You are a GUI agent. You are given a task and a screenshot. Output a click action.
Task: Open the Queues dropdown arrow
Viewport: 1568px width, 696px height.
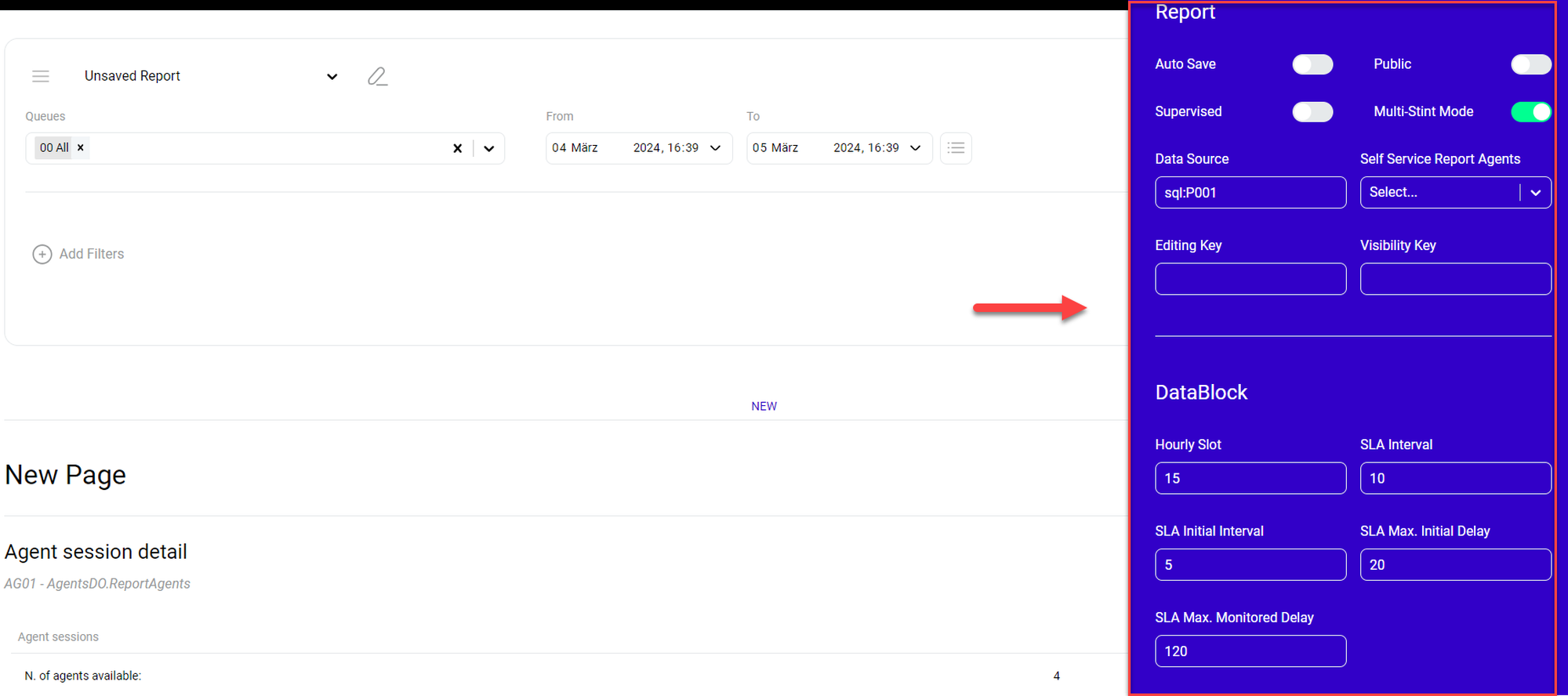pyautogui.click(x=489, y=148)
